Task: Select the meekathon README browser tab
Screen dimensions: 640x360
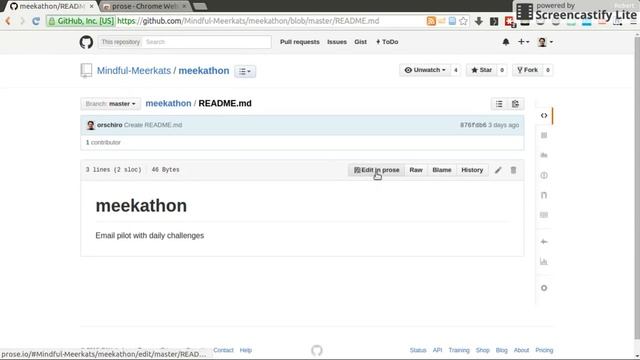Action: [51, 6]
